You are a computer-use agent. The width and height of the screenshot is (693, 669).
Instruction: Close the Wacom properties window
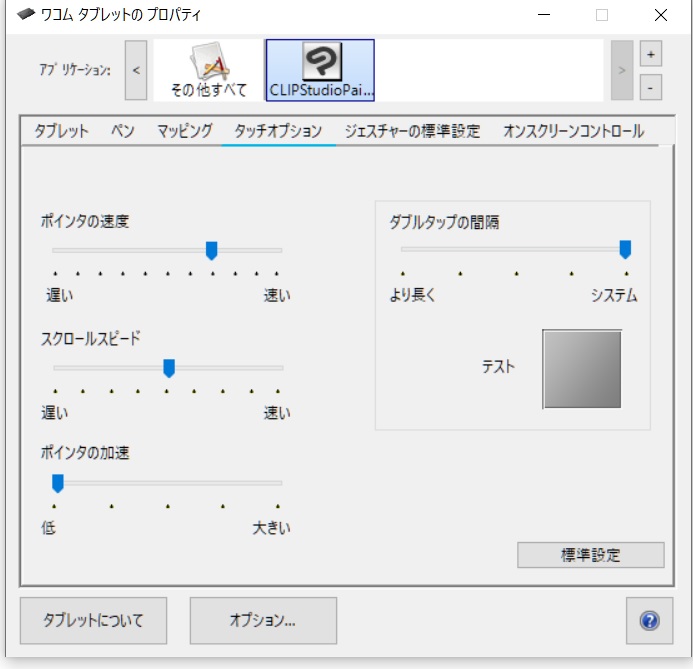click(661, 15)
